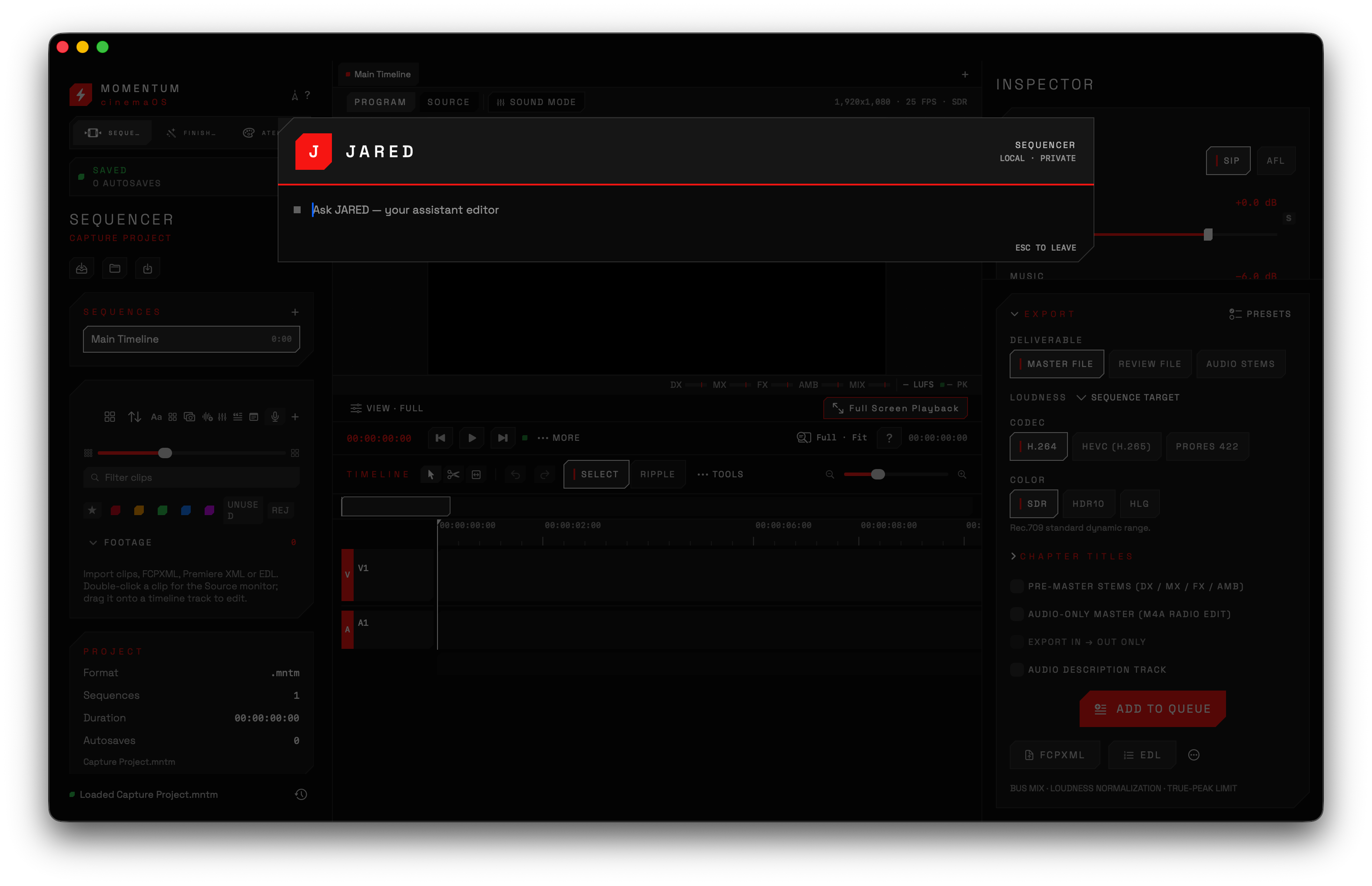Click the sort arrows icon in the clip bin
This screenshot has height=886, width=1372.
[135, 417]
